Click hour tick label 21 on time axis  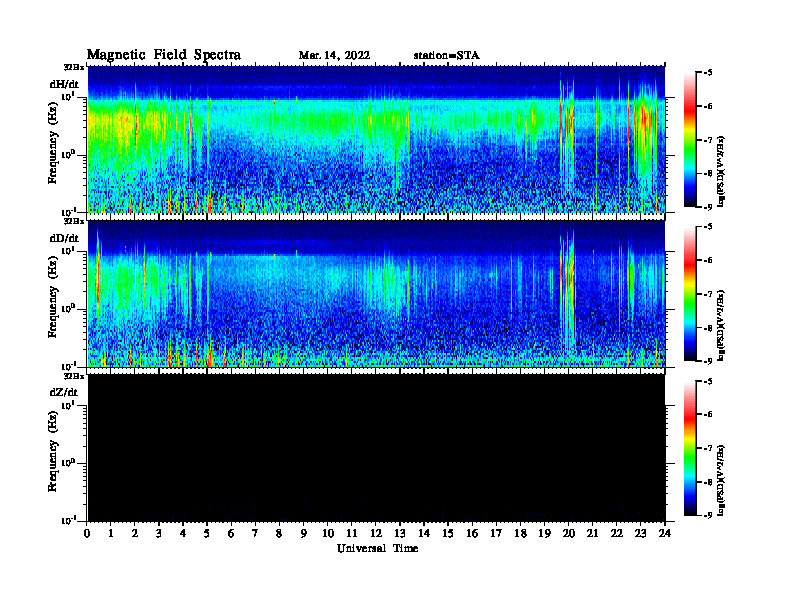(592, 533)
